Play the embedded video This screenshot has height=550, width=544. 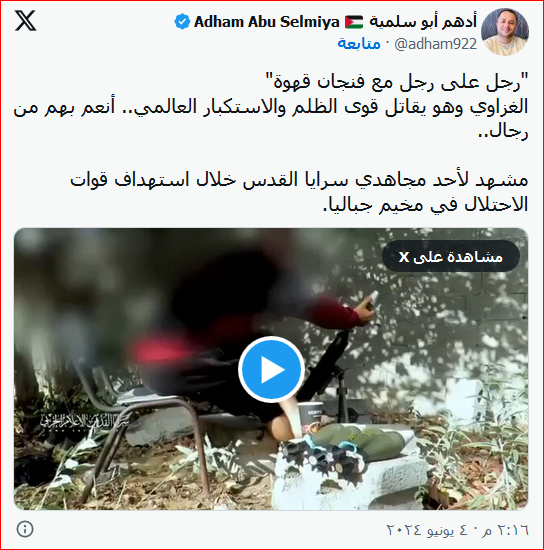271,369
